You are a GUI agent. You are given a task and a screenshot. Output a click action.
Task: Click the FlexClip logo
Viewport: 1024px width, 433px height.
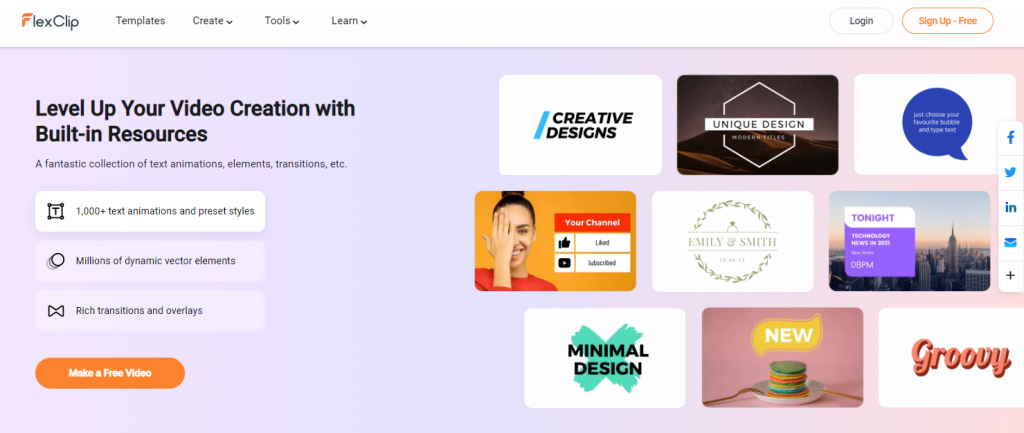pos(50,21)
